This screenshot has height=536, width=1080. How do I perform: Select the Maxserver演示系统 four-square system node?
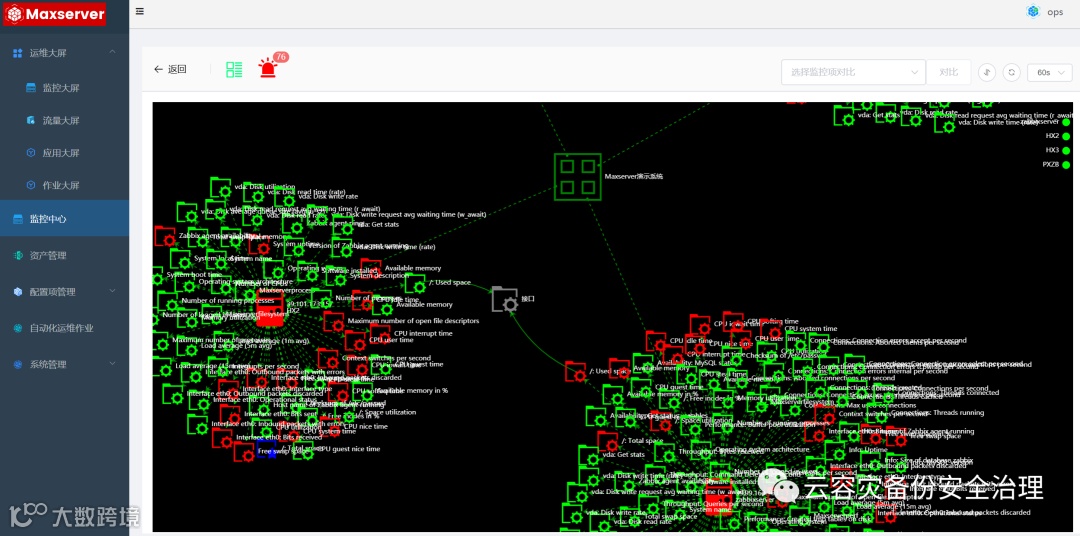577,177
